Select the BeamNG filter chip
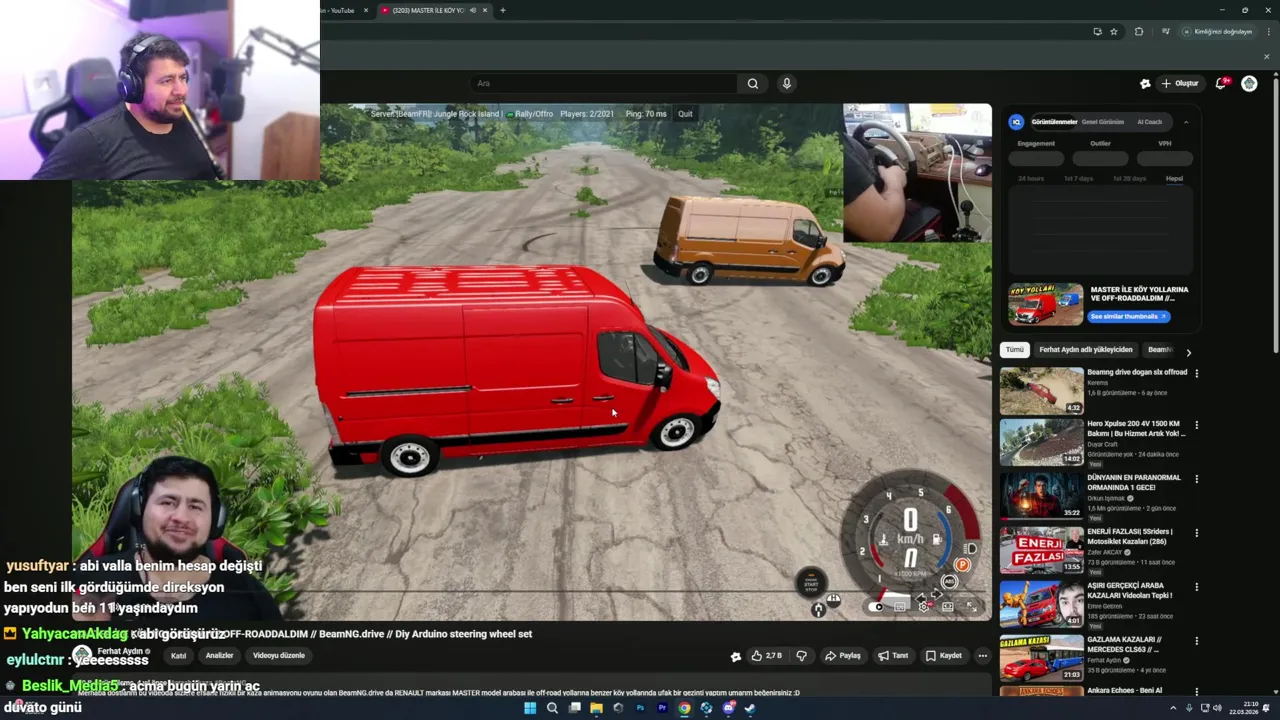Screen dimensions: 1280x720 tap(1160, 350)
